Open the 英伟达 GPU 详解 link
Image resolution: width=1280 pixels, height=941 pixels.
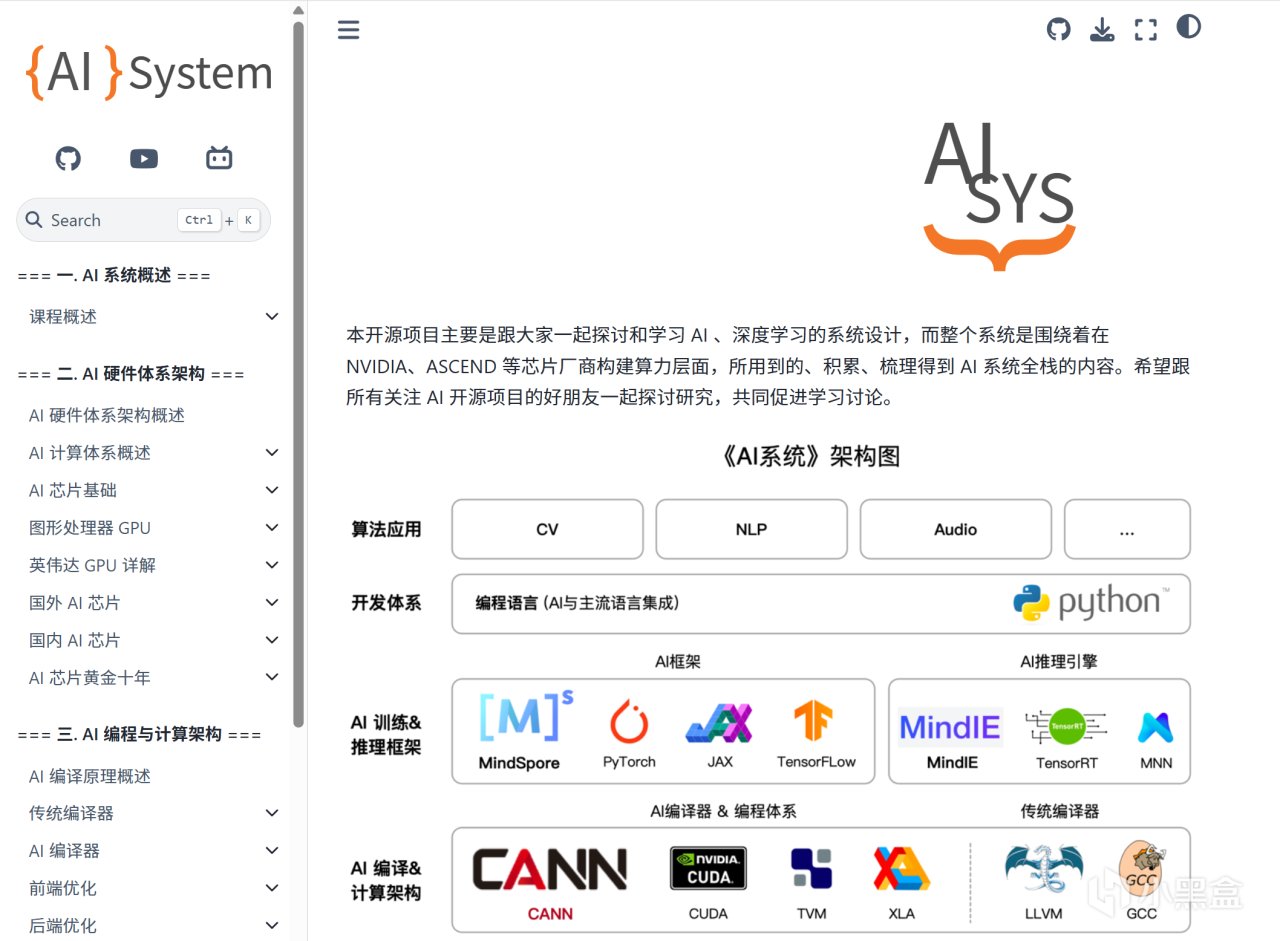tap(92, 565)
